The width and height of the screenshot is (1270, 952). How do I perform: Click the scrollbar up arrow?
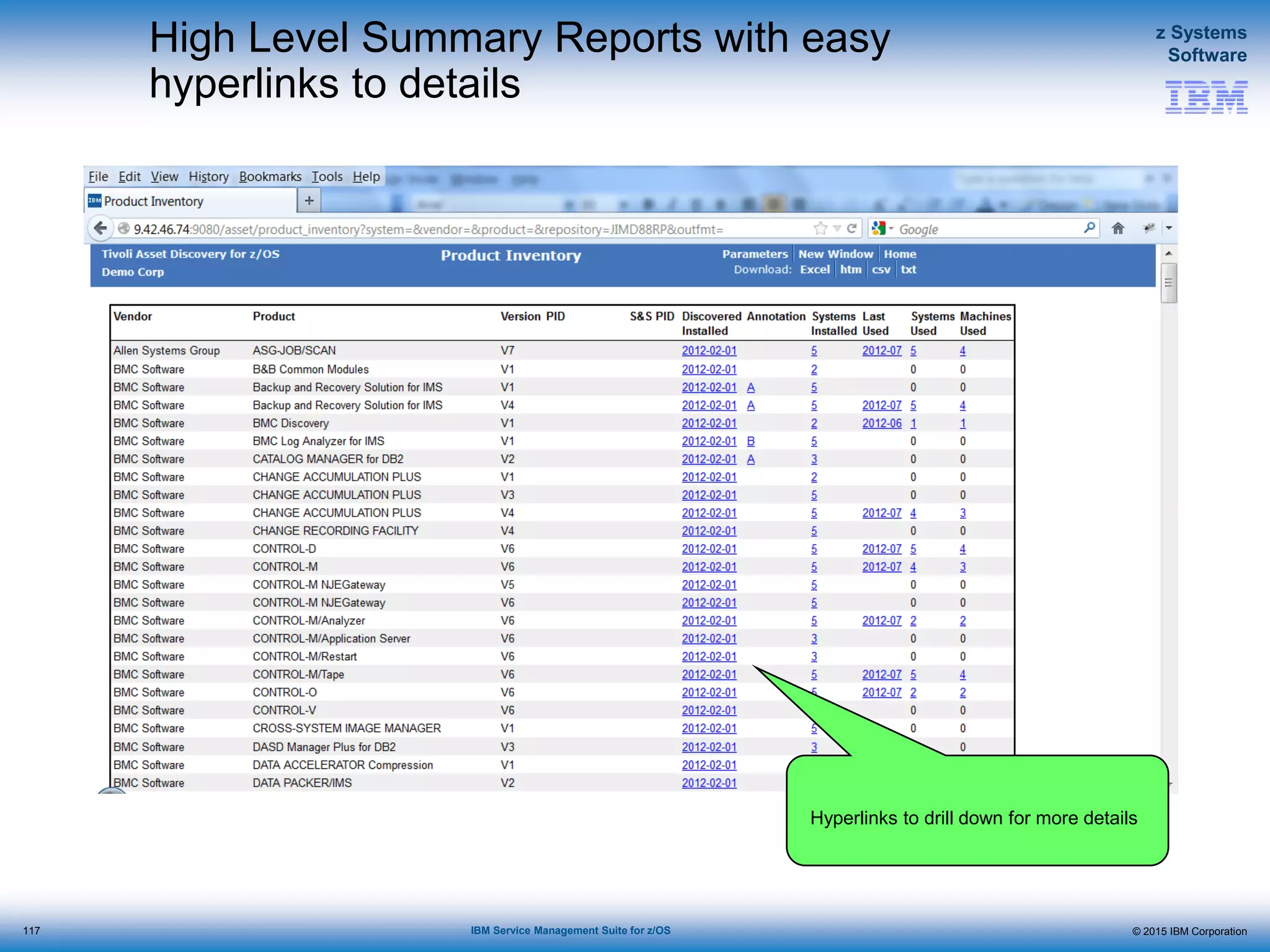(x=1168, y=253)
